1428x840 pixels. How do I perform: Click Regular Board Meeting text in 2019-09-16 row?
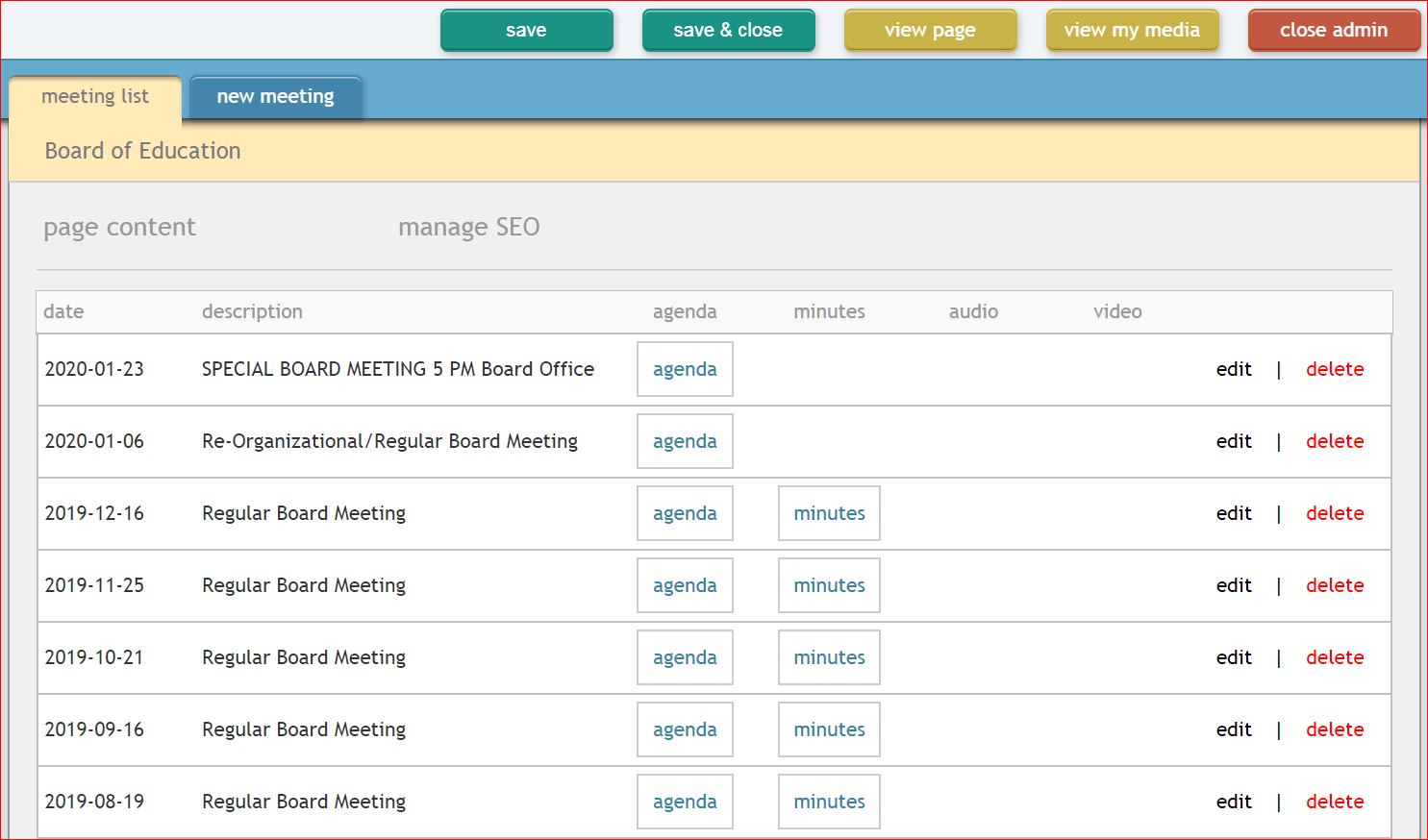click(x=304, y=729)
